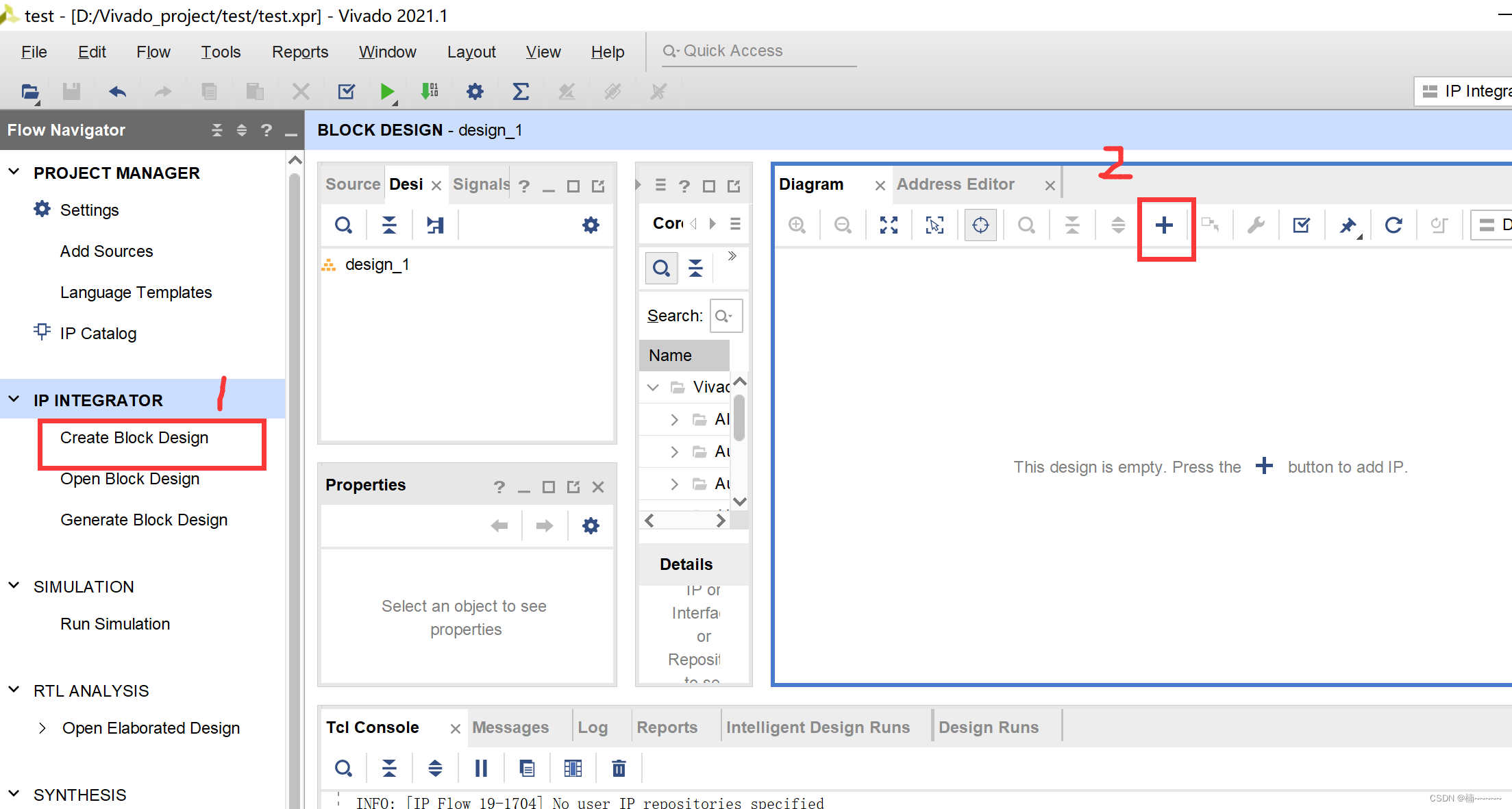Click Regenerate Layout refresh icon
This screenshot has width=1512, height=809.
coord(1393,225)
